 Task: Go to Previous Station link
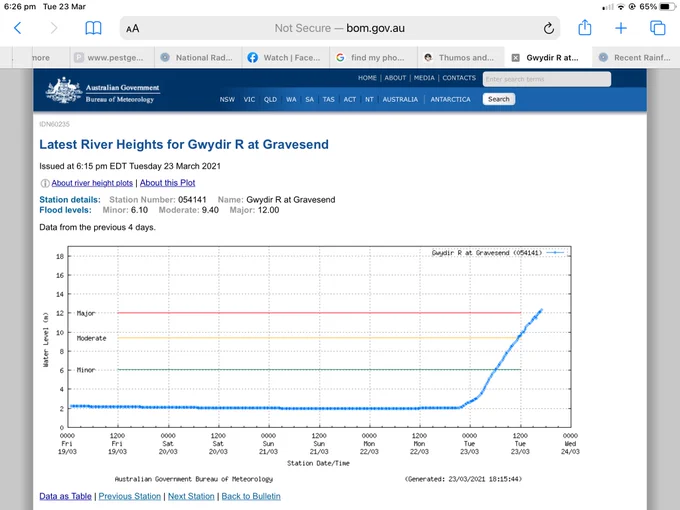(x=129, y=496)
